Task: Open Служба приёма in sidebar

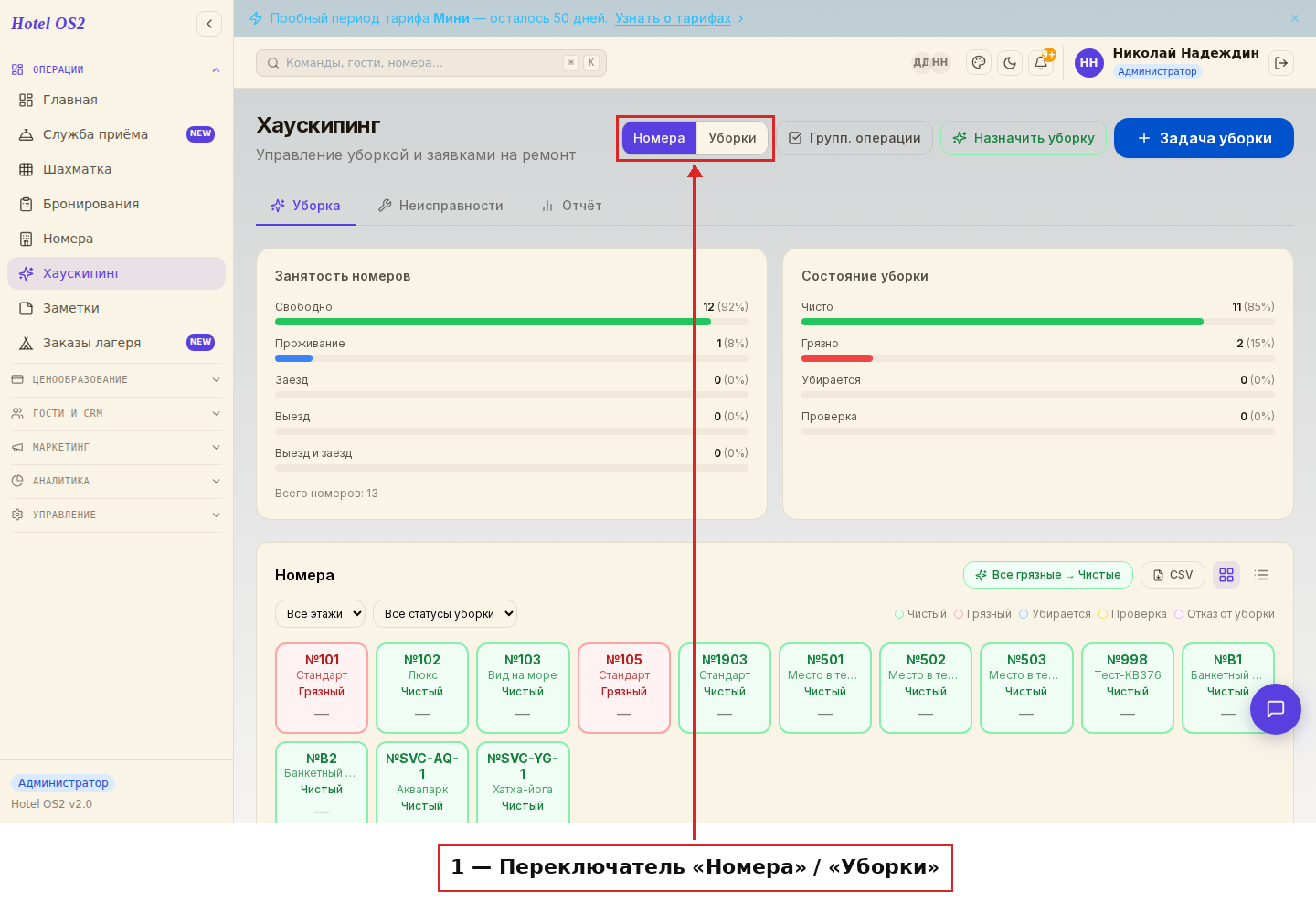Action: coord(116,134)
